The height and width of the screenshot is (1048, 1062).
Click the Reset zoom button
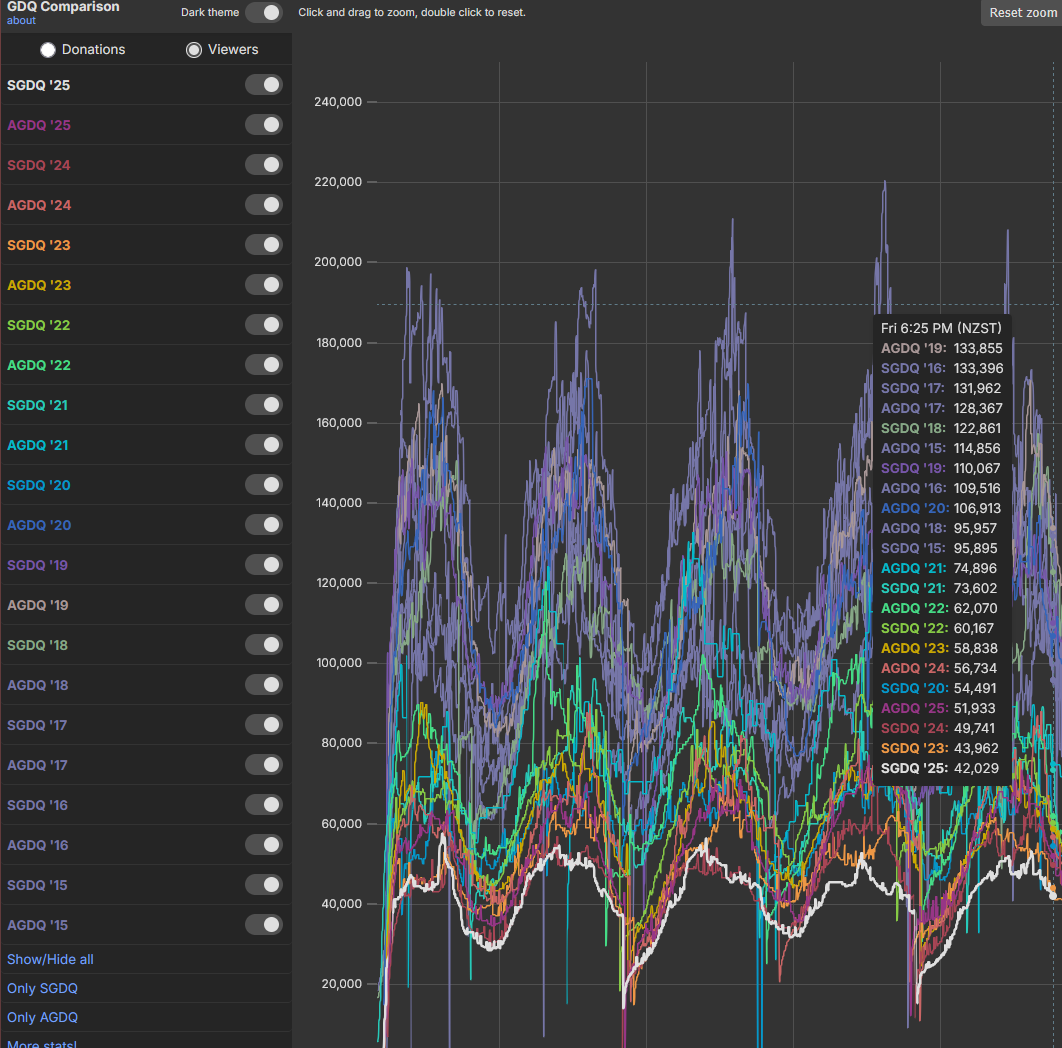(x=1023, y=13)
